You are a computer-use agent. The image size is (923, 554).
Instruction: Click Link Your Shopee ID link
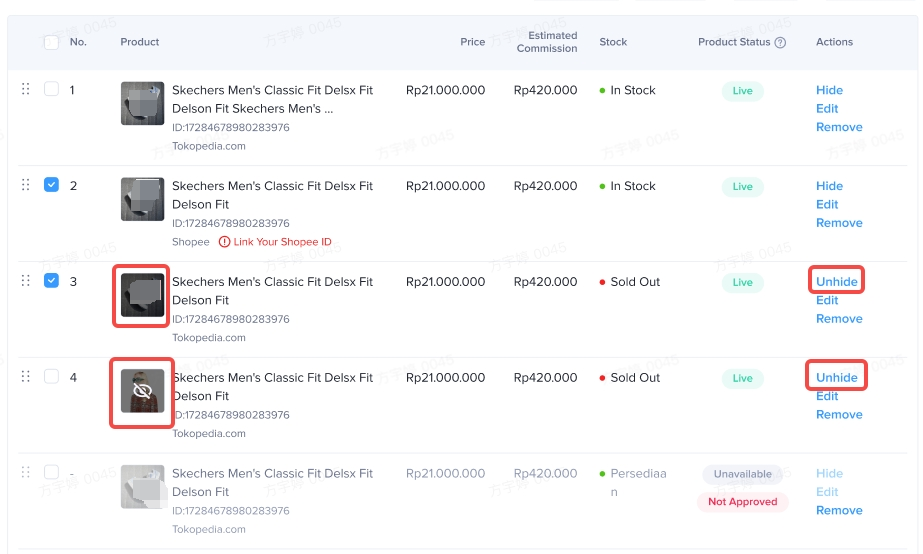pos(282,242)
